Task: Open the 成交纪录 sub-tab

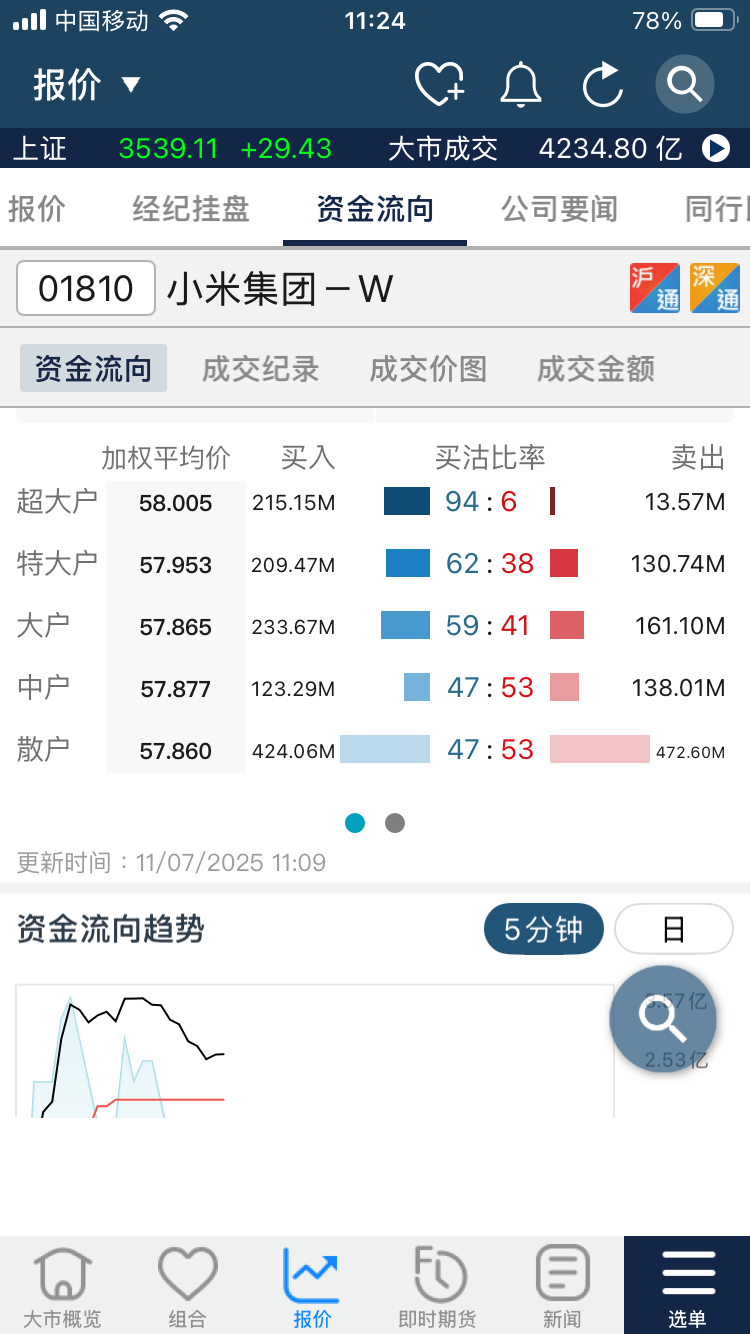Action: coord(260,369)
